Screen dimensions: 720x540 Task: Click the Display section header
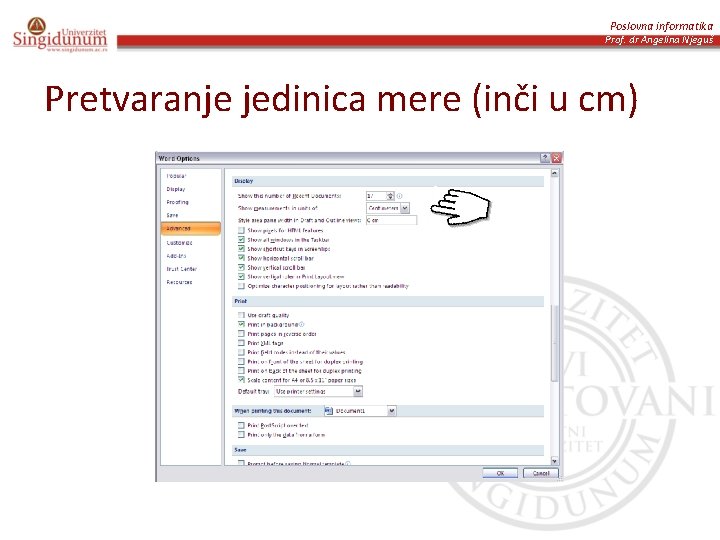coord(388,181)
